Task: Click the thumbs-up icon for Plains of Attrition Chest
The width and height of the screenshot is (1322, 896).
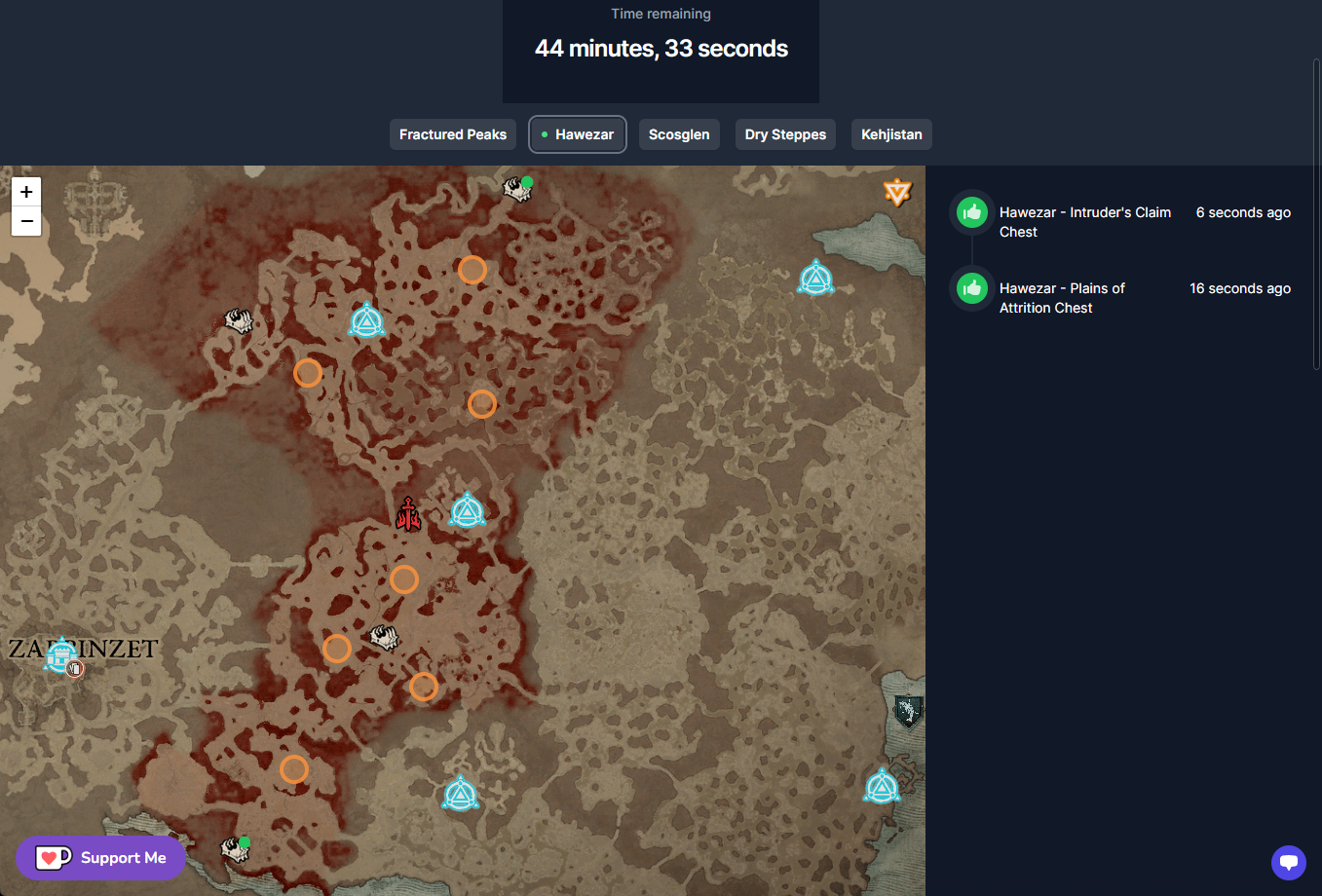Action: click(x=972, y=288)
